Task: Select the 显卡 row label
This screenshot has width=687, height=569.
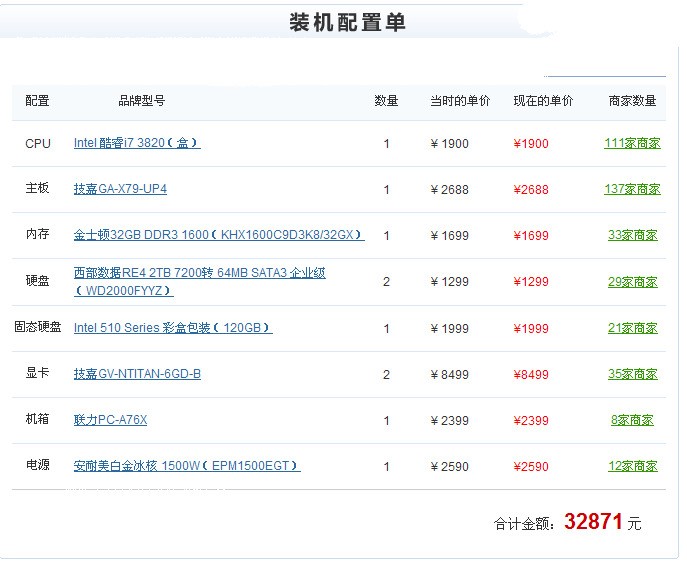Action: point(37,373)
